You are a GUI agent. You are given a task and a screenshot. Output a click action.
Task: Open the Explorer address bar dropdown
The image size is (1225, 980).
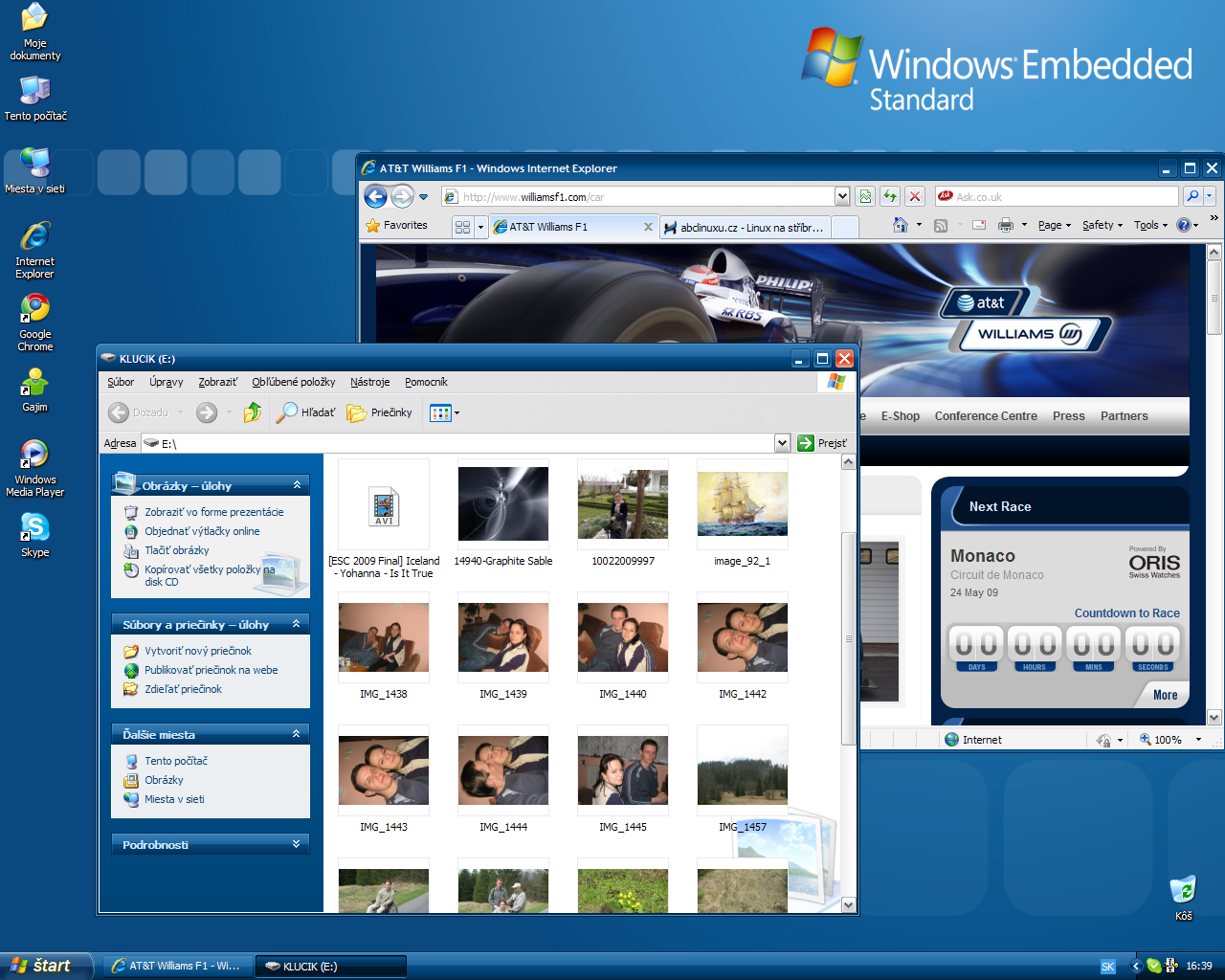tap(782, 443)
